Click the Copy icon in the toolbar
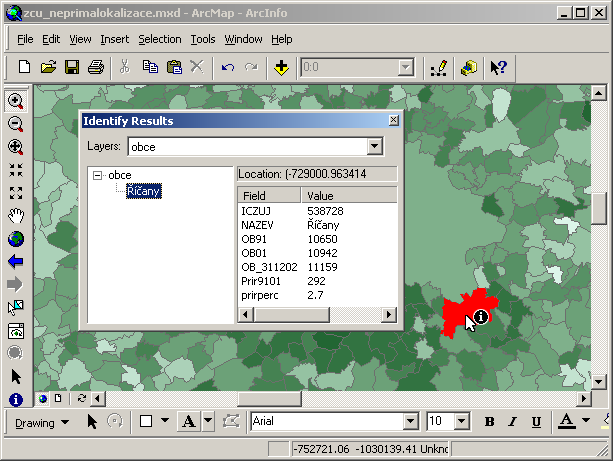 [150, 67]
